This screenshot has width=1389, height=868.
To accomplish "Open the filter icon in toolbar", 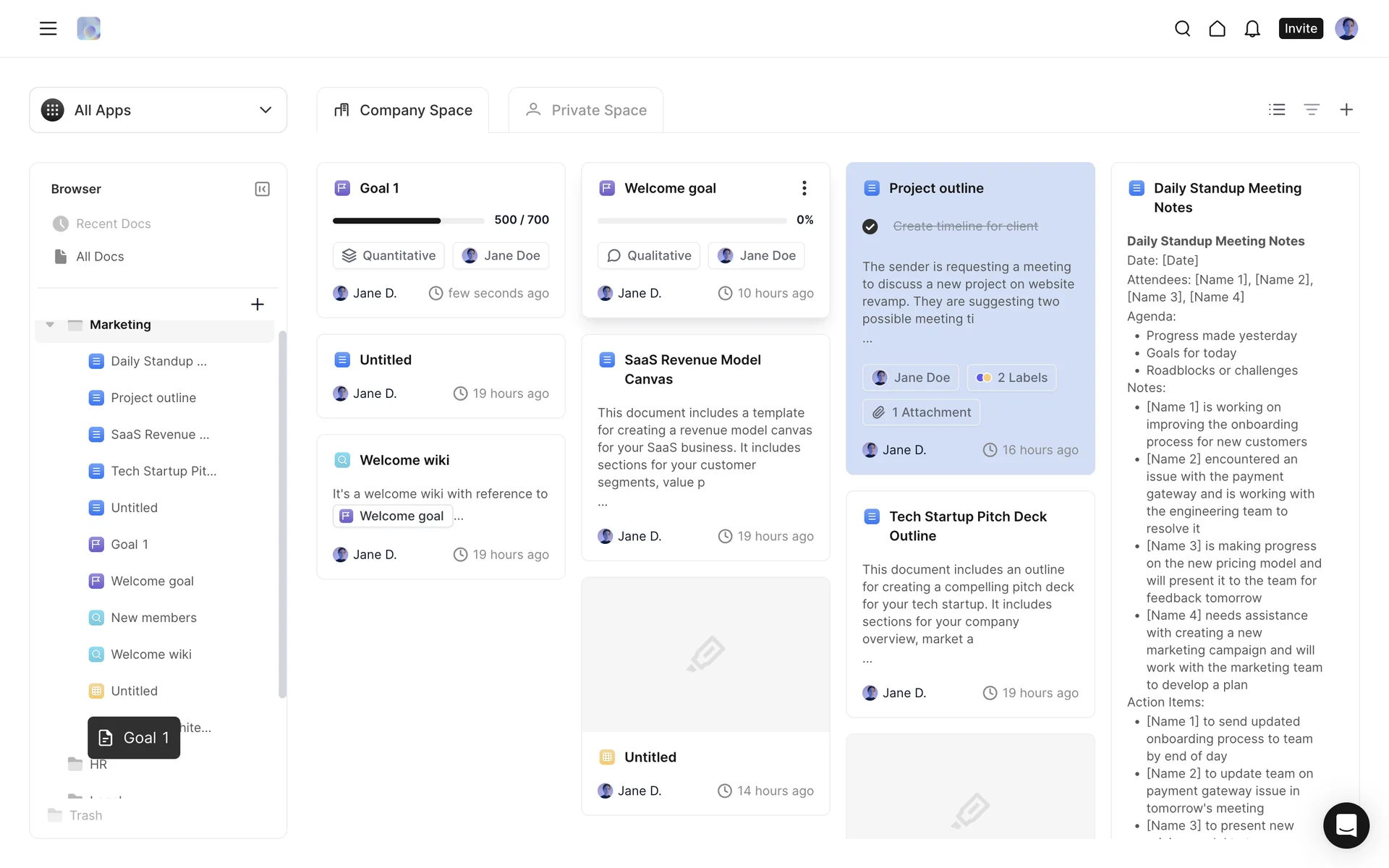I will pos(1311,109).
